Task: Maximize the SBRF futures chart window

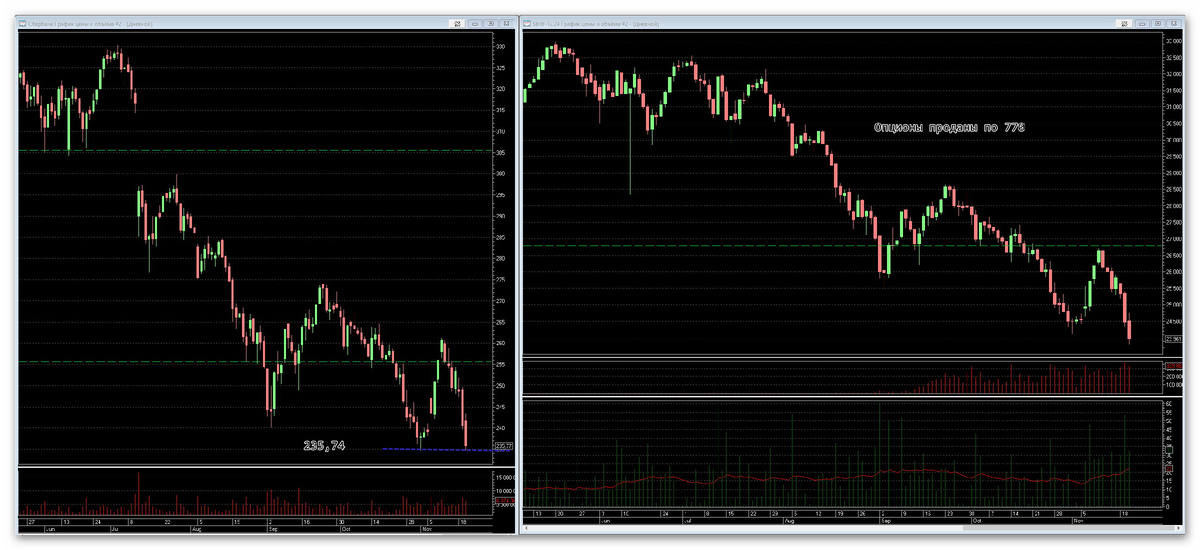Action: point(1158,24)
